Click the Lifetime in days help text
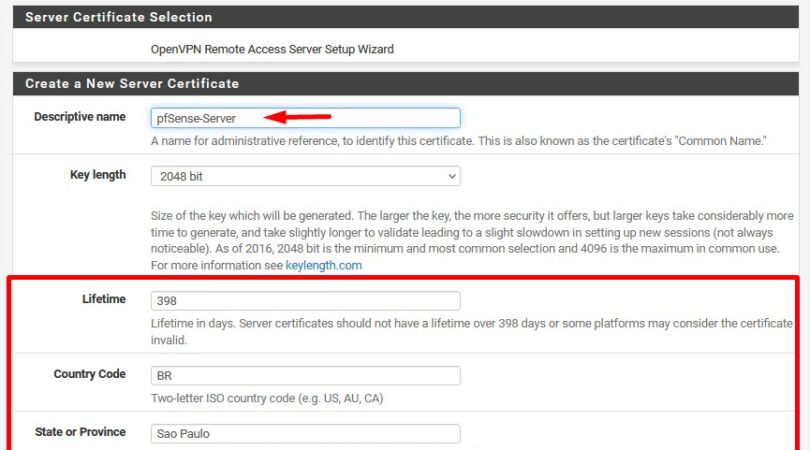The image size is (810, 450). point(470,331)
